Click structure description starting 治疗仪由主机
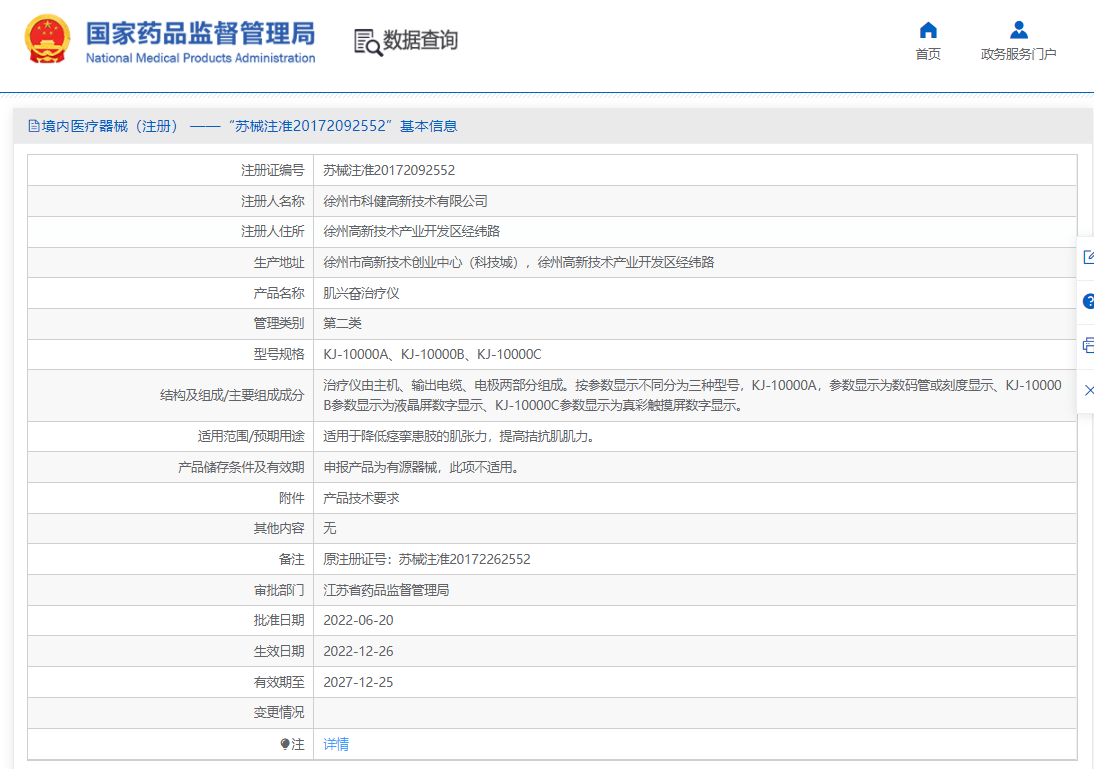Image resolution: width=1094 pixels, height=769 pixels. [x=692, y=395]
